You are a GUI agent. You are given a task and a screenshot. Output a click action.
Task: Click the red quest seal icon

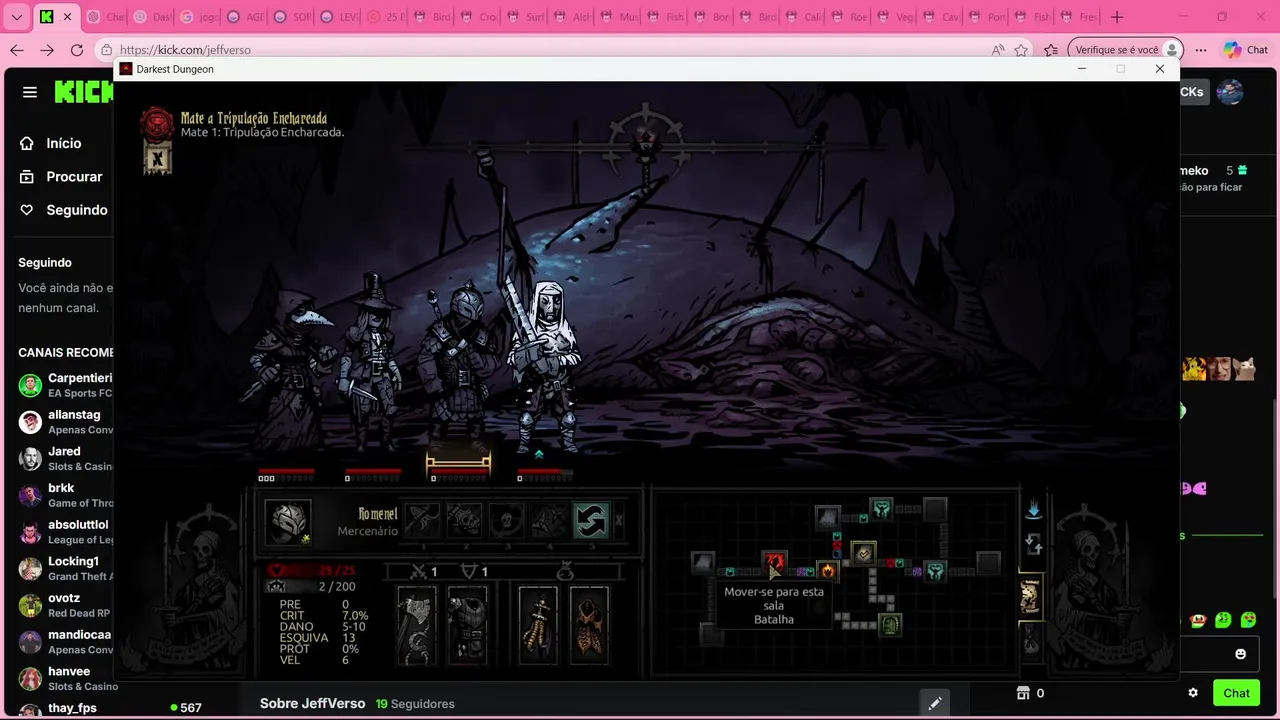point(156,124)
